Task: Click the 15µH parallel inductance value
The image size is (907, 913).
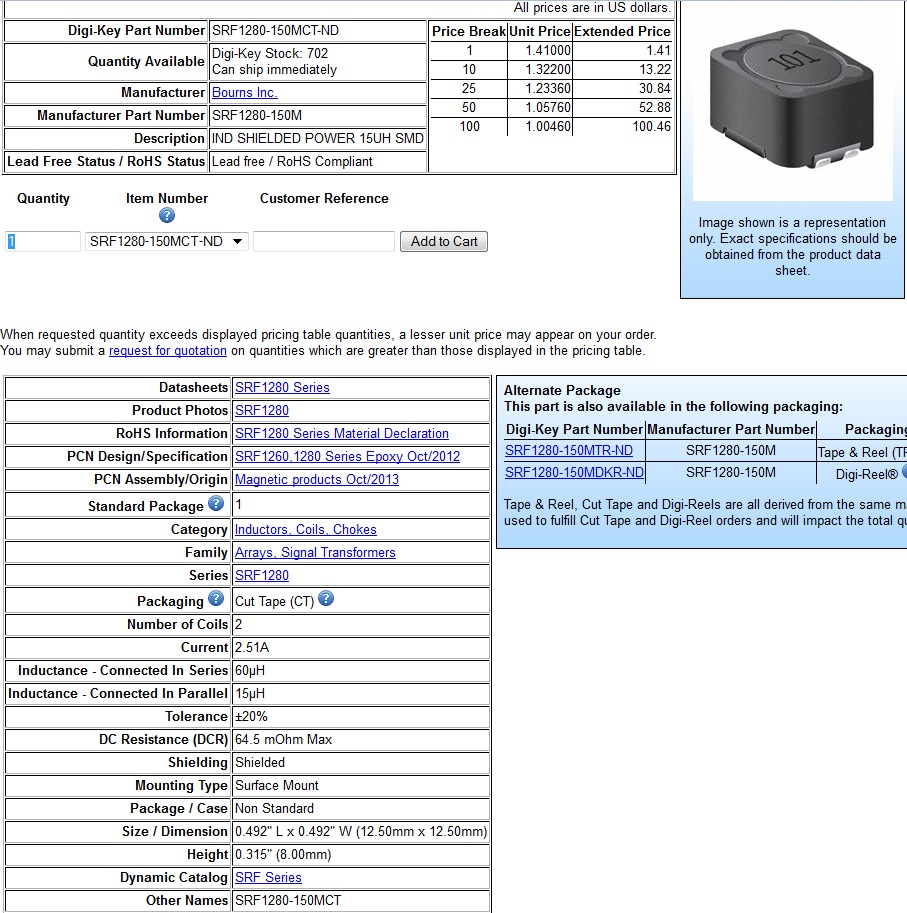Action: (250, 693)
